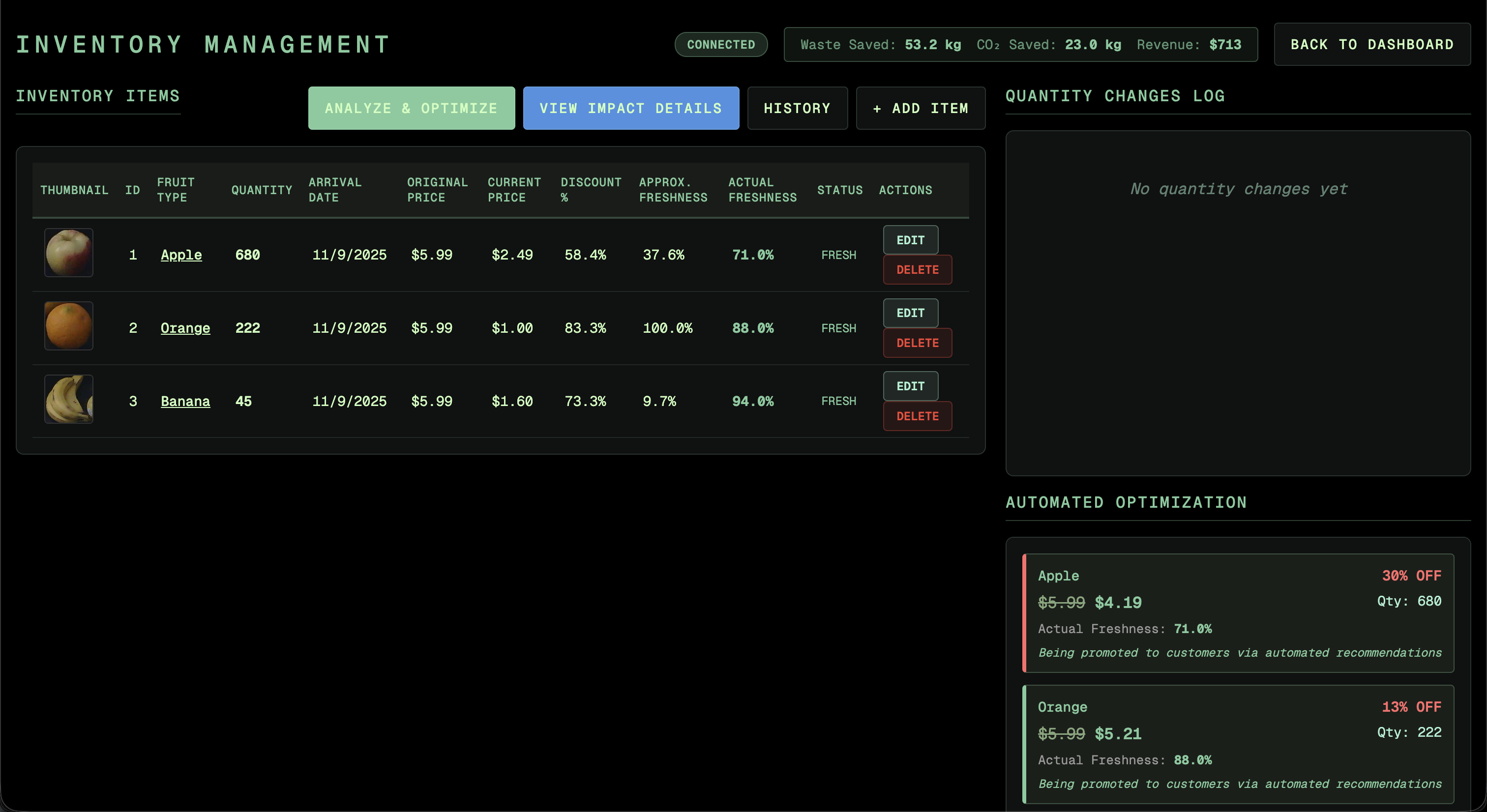Check the CONNECTED status badge
1487x812 pixels.
pos(720,44)
